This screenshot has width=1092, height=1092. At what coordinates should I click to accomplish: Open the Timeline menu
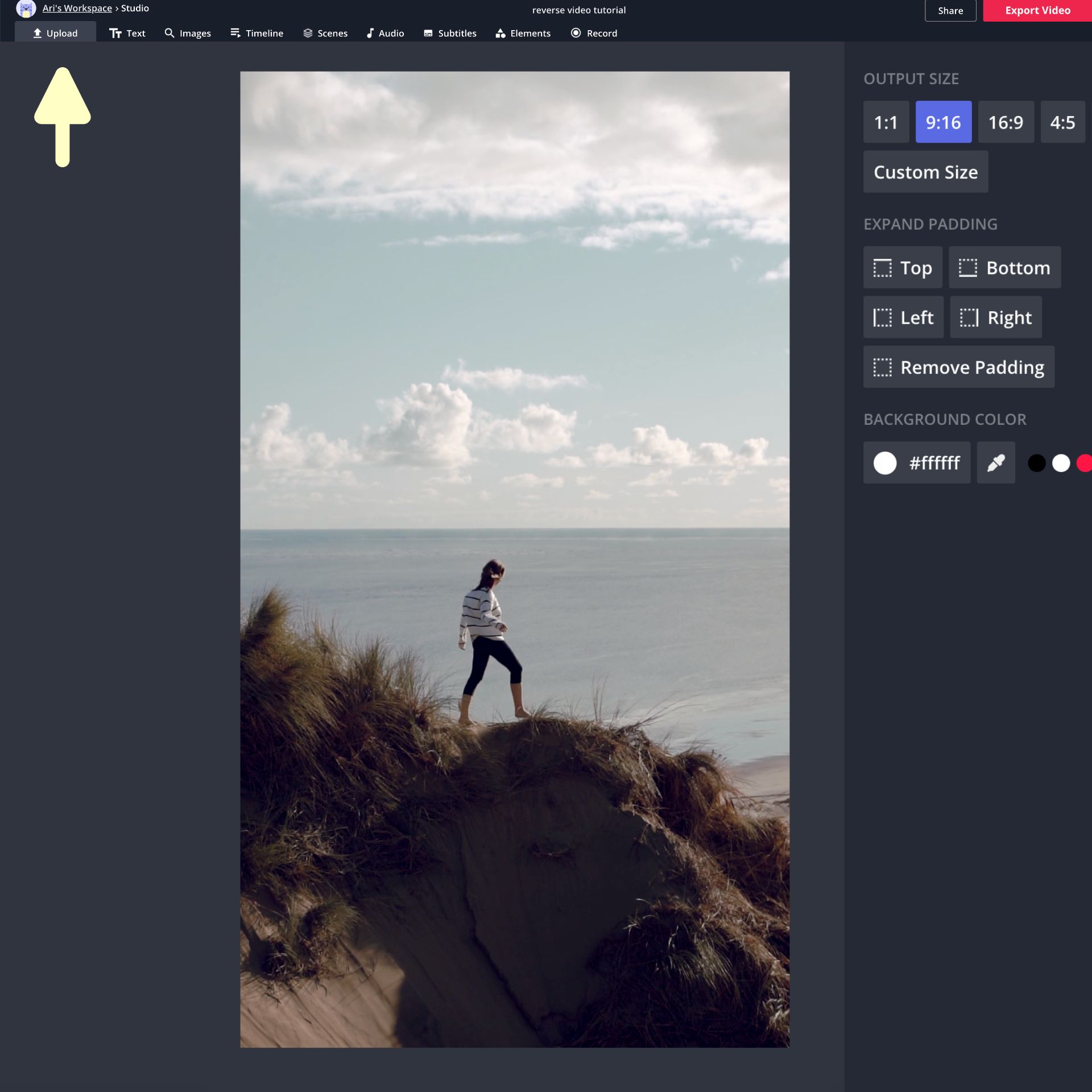pos(257,33)
